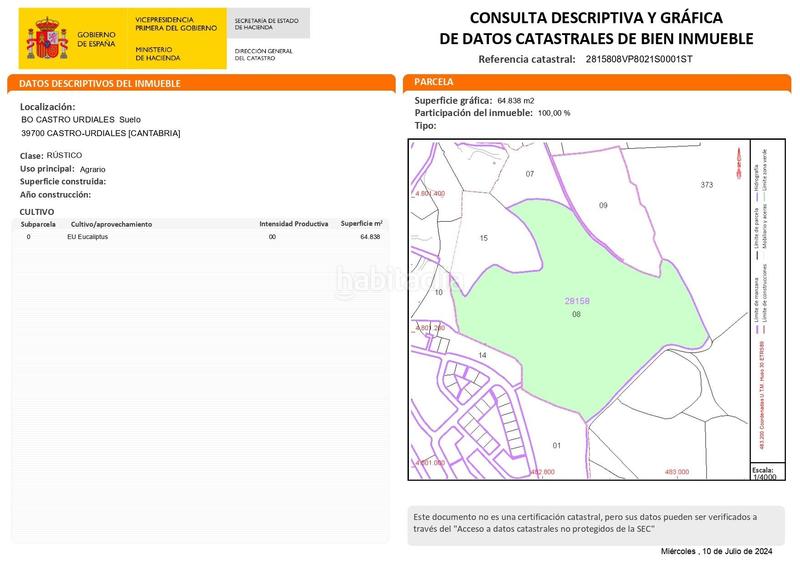Image resolution: width=800 pixels, height=565 pixels.
Task: Click the block number 28158 label
Action: pos(577,300)
